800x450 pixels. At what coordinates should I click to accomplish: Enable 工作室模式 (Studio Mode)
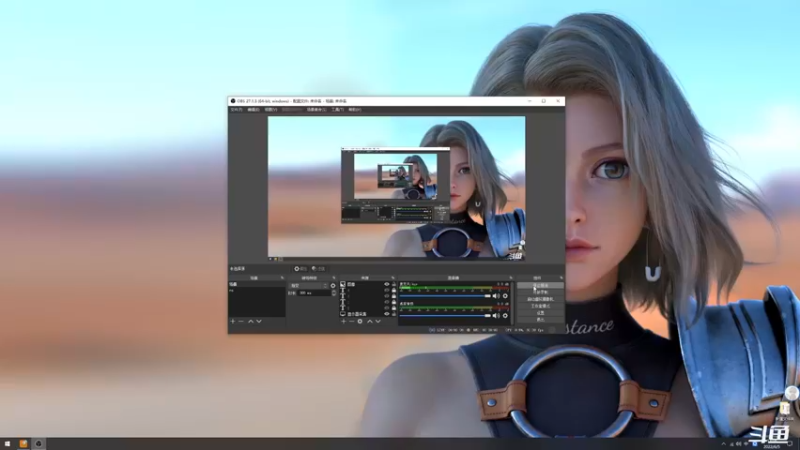click(540, 306)
